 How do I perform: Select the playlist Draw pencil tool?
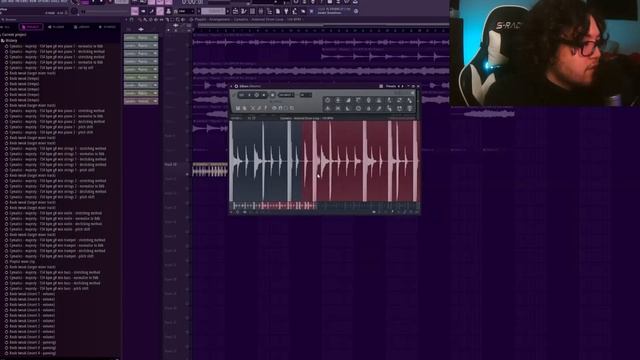[x=140, y=19]
